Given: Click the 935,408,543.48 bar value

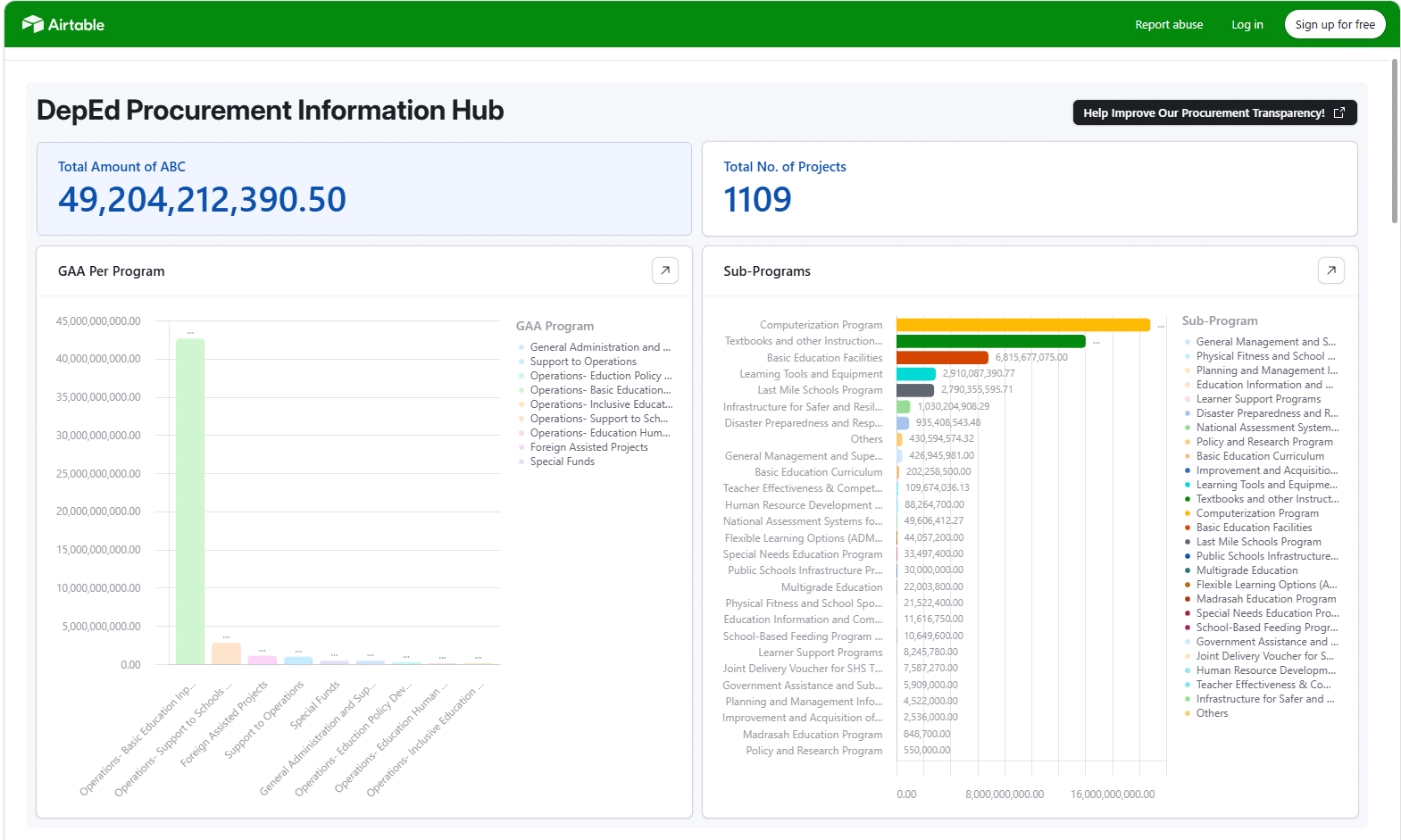Looking at the screenshot, I should tap(948, 423).
